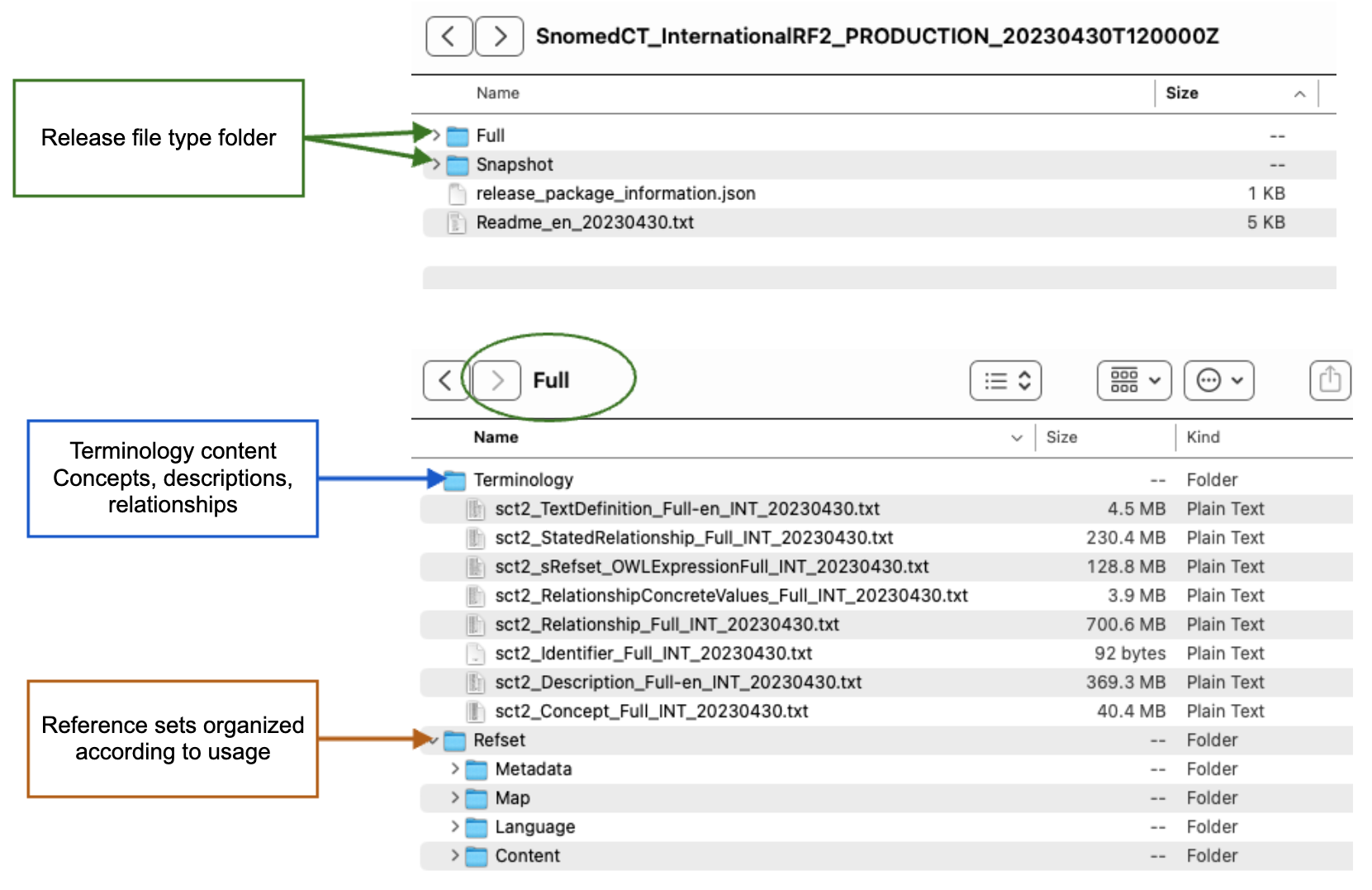This screenshot has height=890, width=1372.
Task: Sort by the Size column in the Full window
Action: 1061,437
